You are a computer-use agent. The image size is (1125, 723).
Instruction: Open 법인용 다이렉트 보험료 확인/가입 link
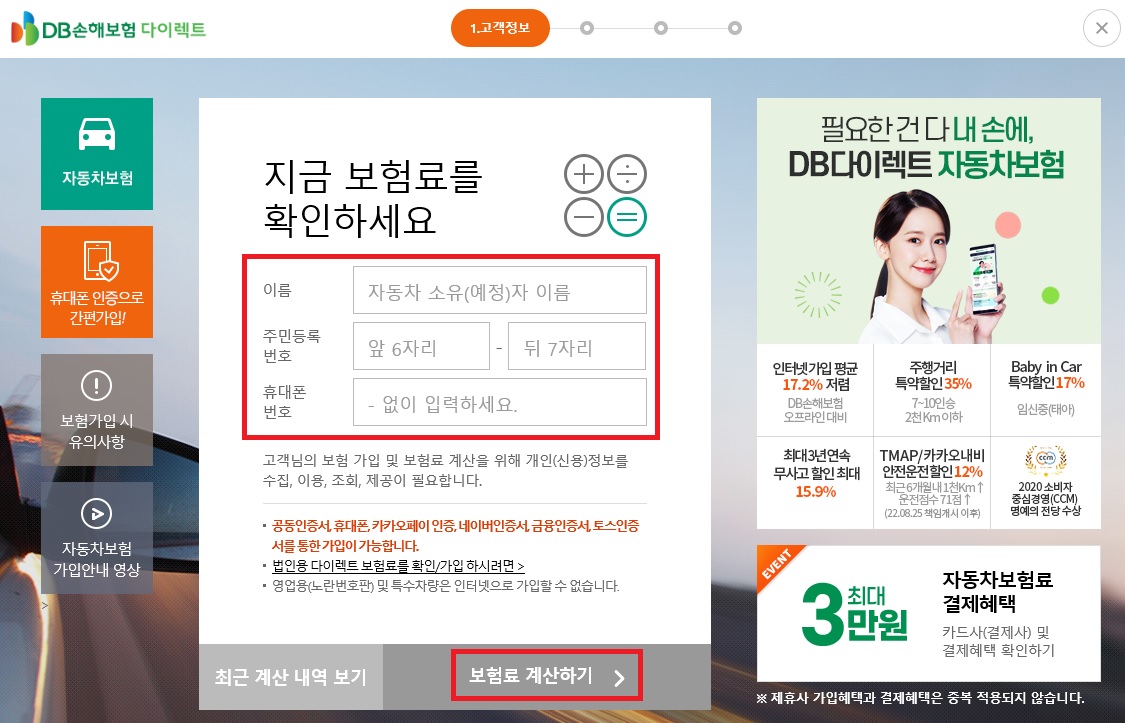pos(398,566)
